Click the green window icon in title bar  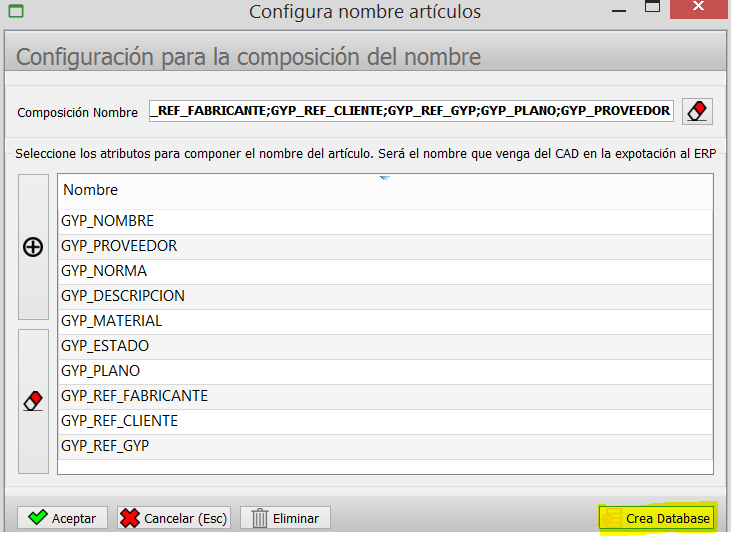point(16,11)
